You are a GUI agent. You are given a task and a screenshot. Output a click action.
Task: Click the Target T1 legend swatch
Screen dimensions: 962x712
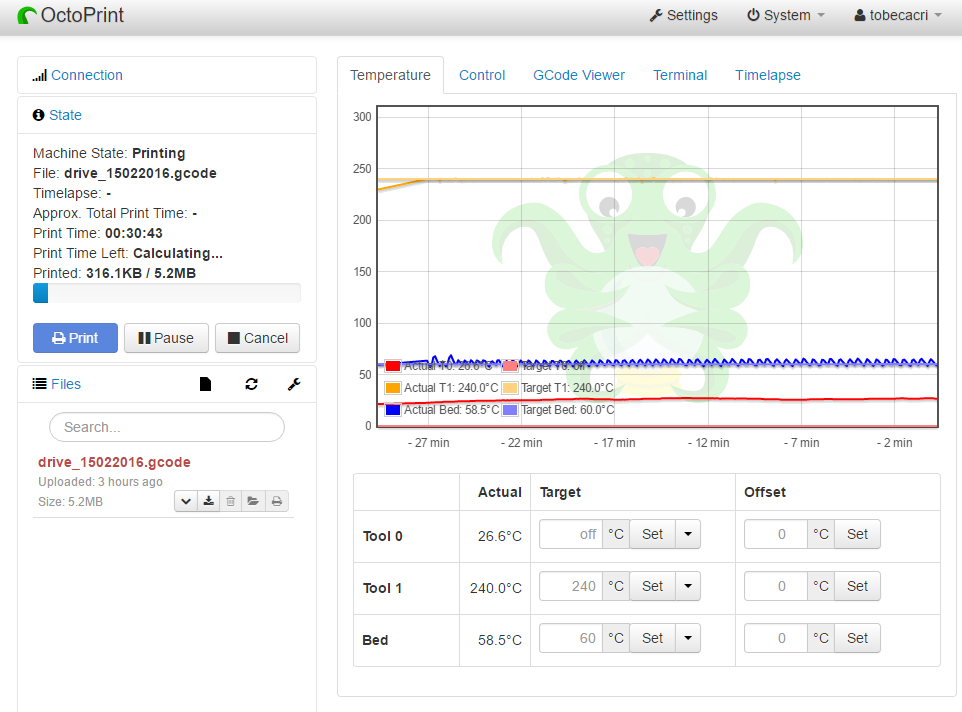[510, 388]
